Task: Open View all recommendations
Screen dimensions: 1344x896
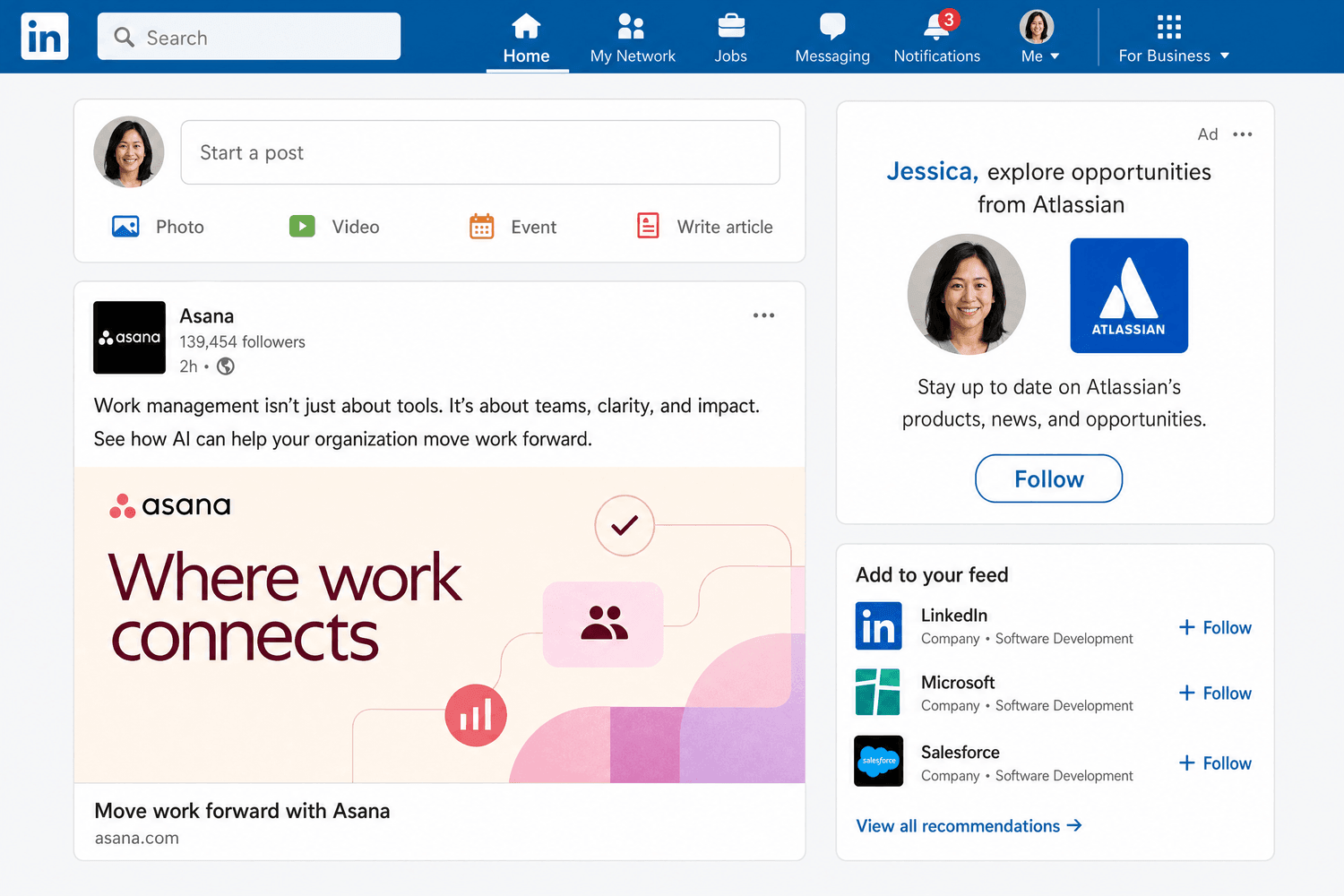Action: coord(969,826)
